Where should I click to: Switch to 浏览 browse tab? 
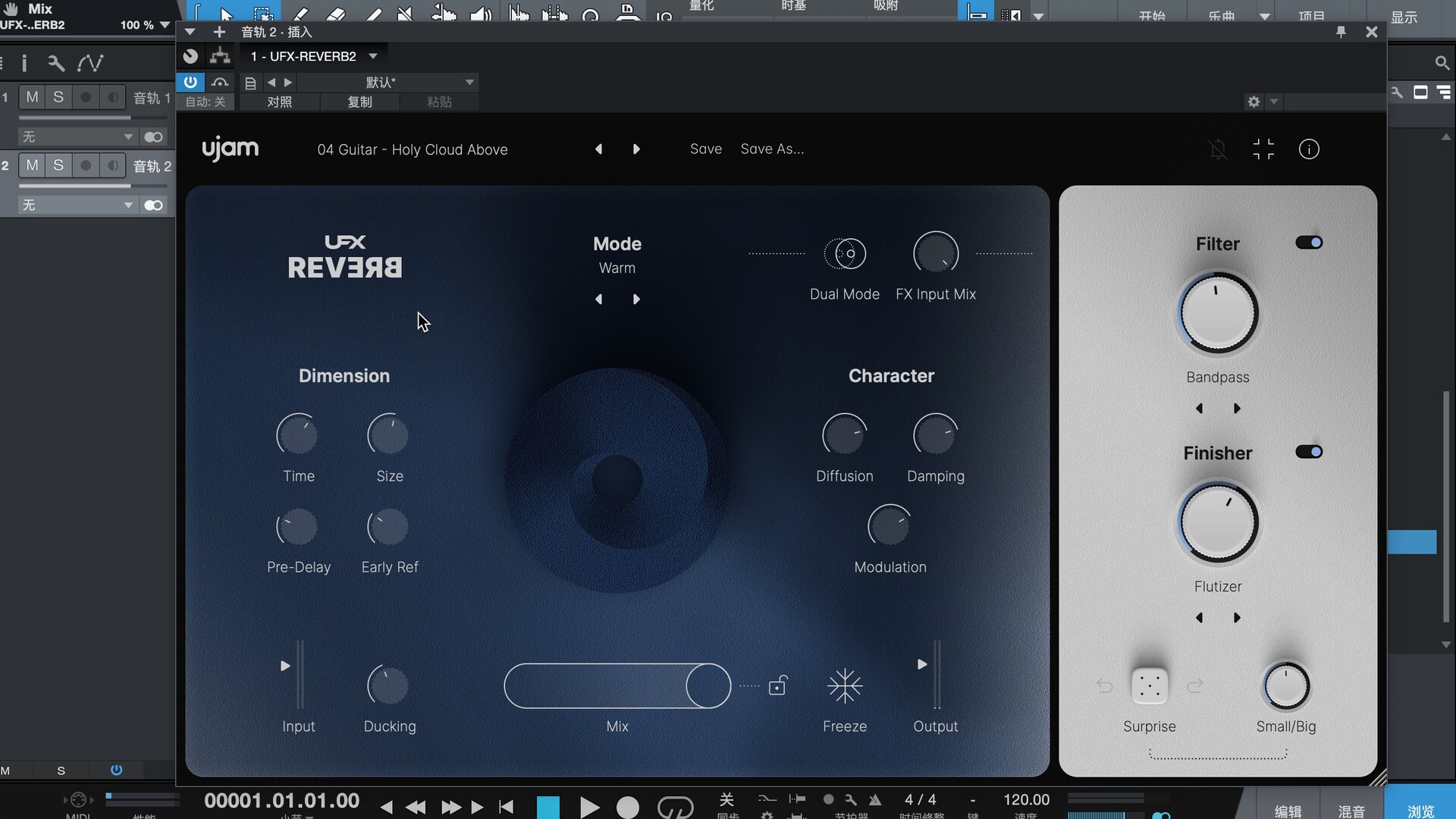point(1420,808)
